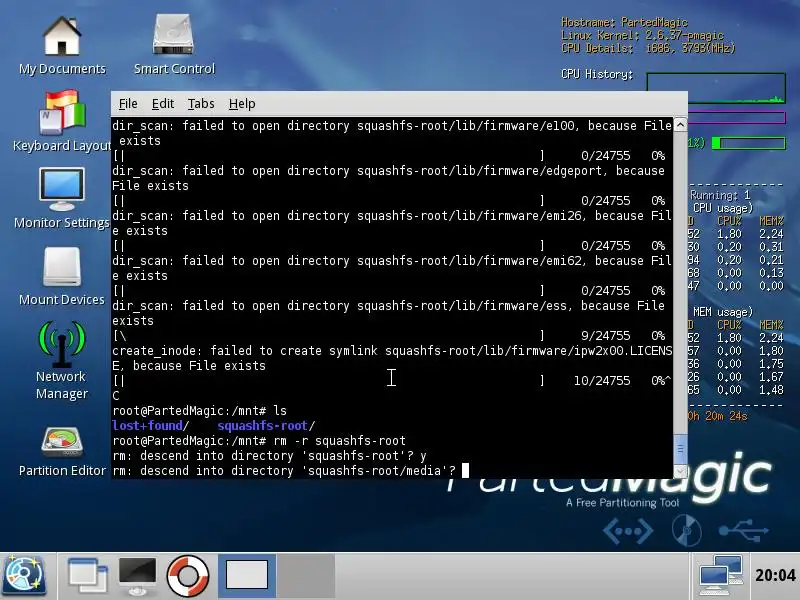Click the firmware/edgeport error line
Viewport: 800px width, 600px height.
point(388,178)
